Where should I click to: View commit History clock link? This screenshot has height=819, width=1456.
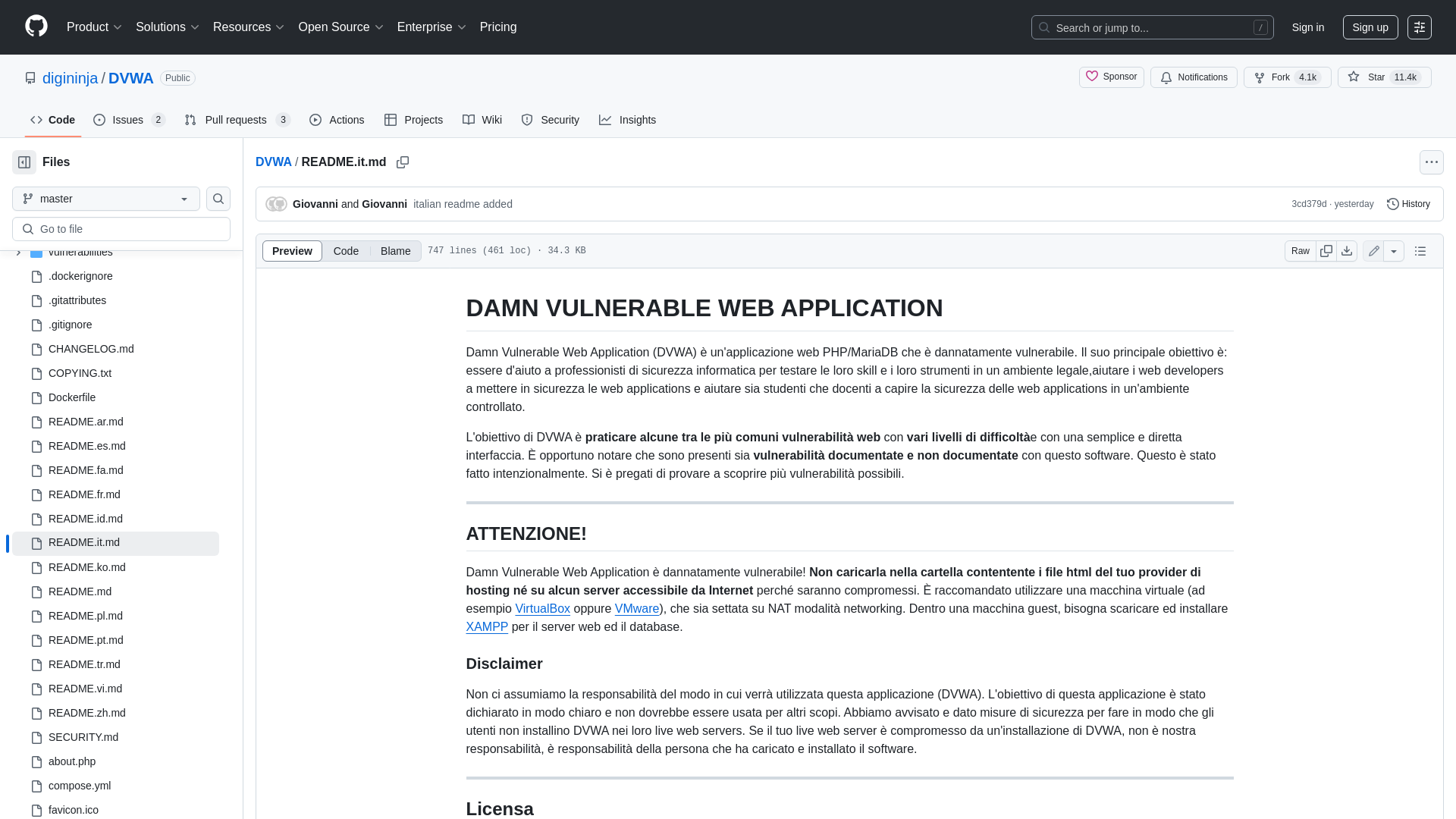click(1408, 204)
